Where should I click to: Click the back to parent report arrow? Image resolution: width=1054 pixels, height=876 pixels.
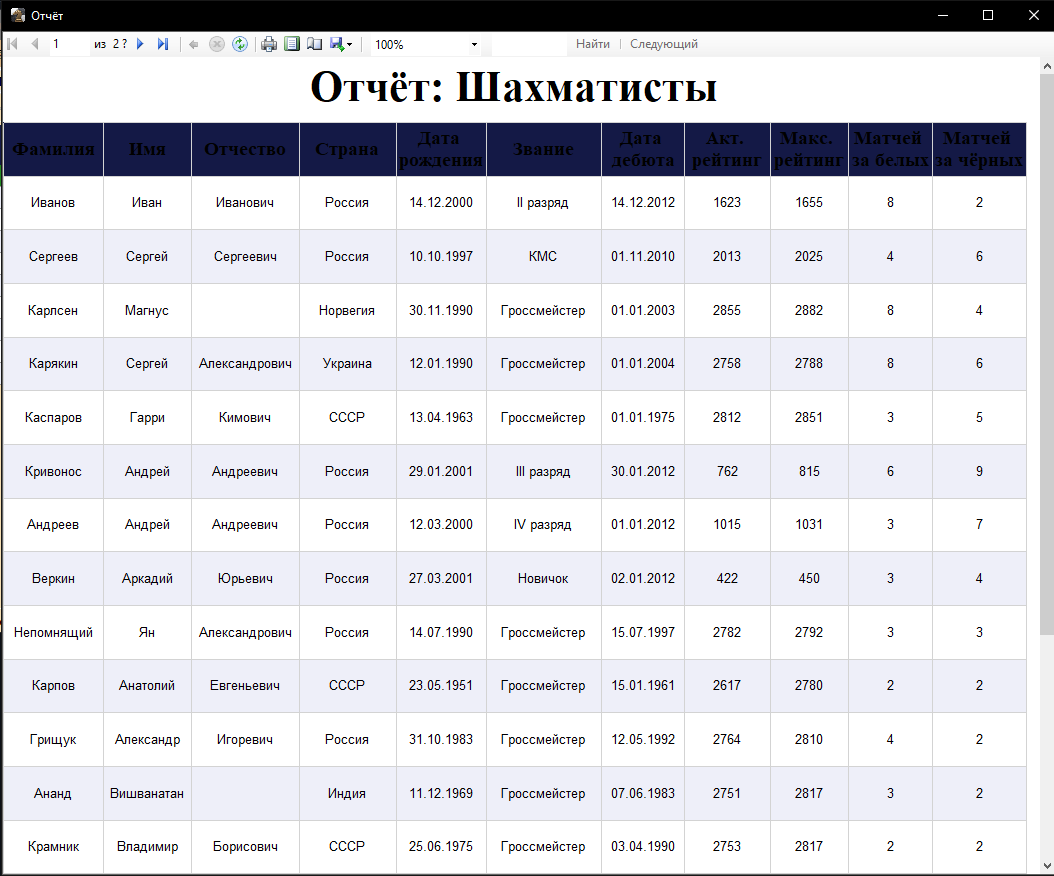(192, 44)
